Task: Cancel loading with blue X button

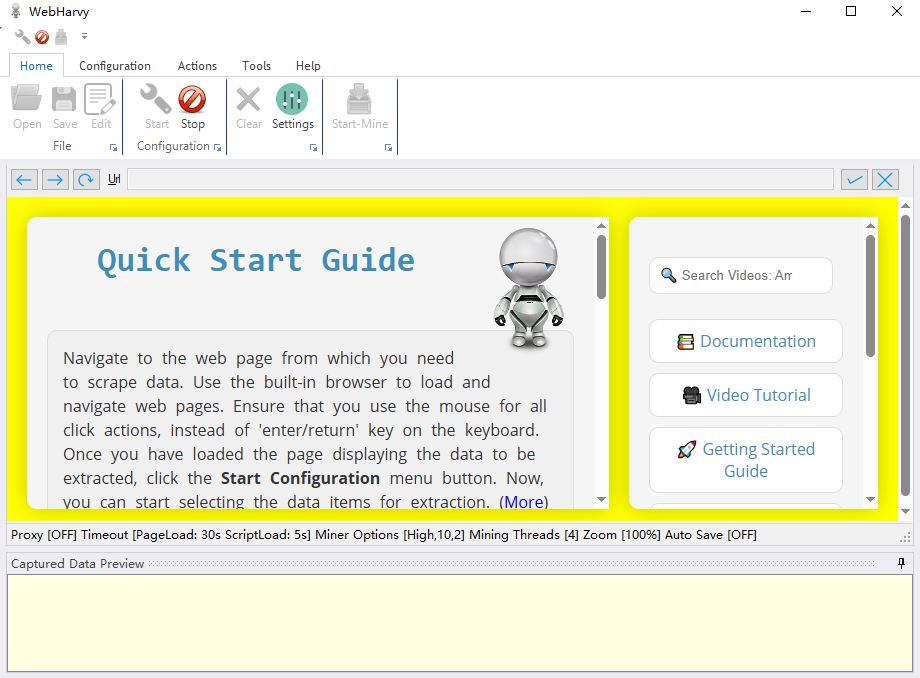Action: pos(885,179)
